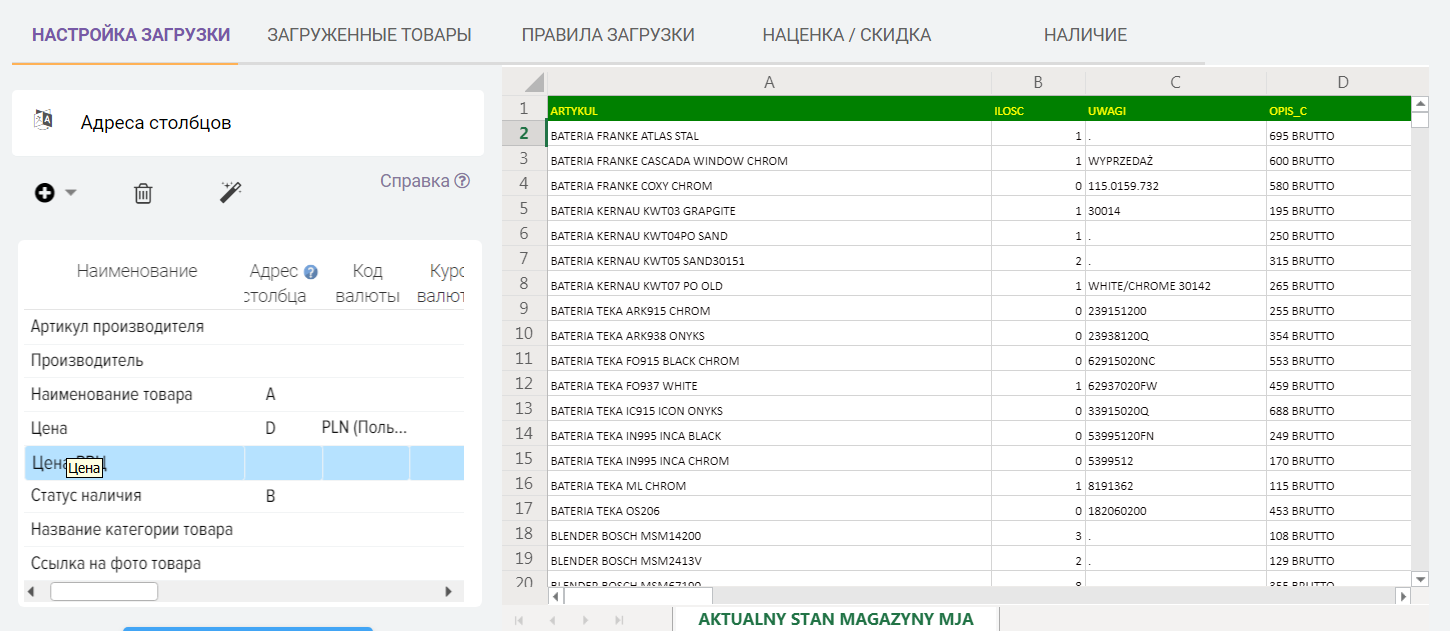Viewport: 1450px width, 631px height.
Task: Open the Наличие tab
Action: (1085, 35)
